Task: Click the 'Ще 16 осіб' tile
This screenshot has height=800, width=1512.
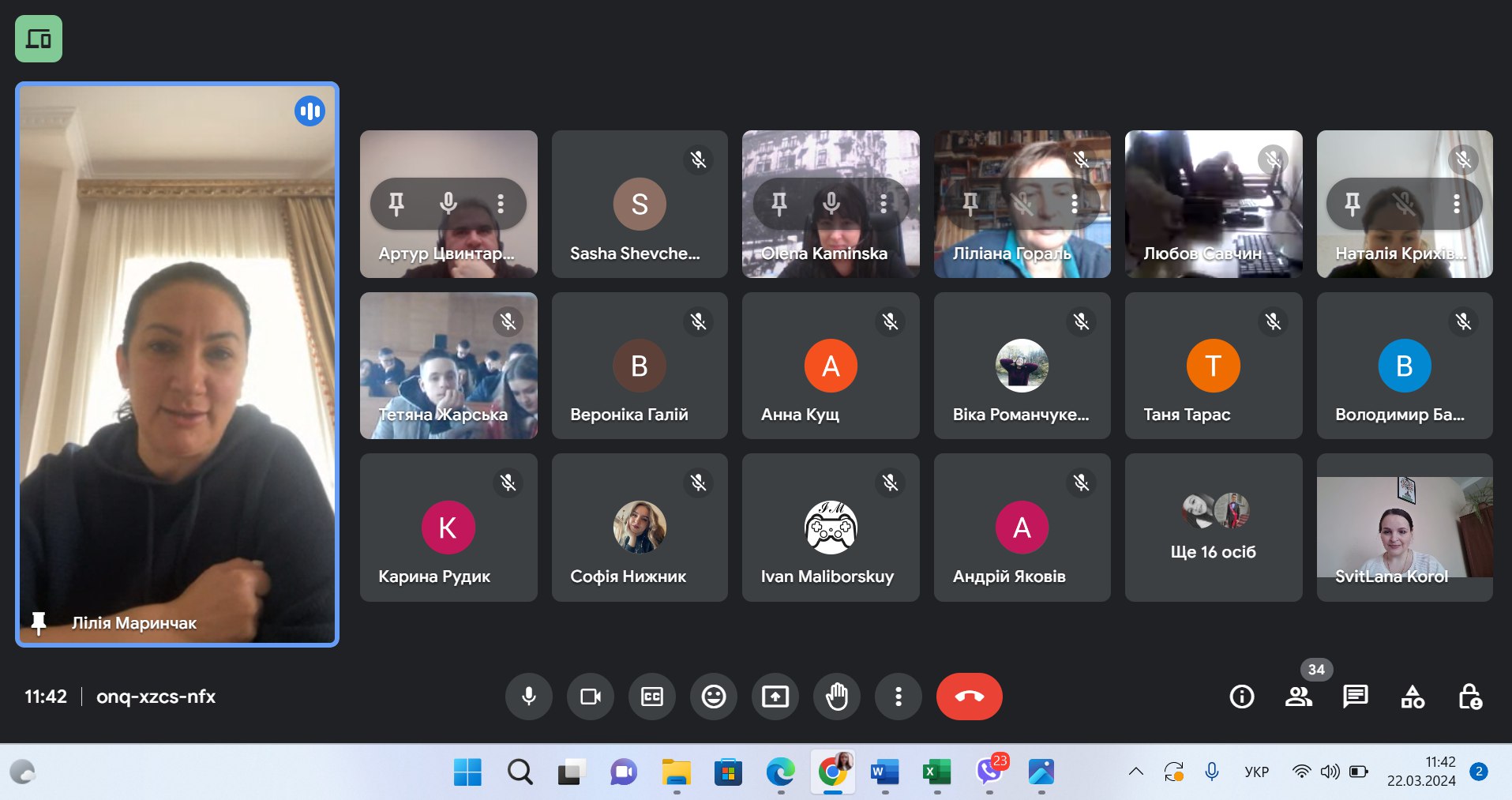Action: pos(1213,528)
